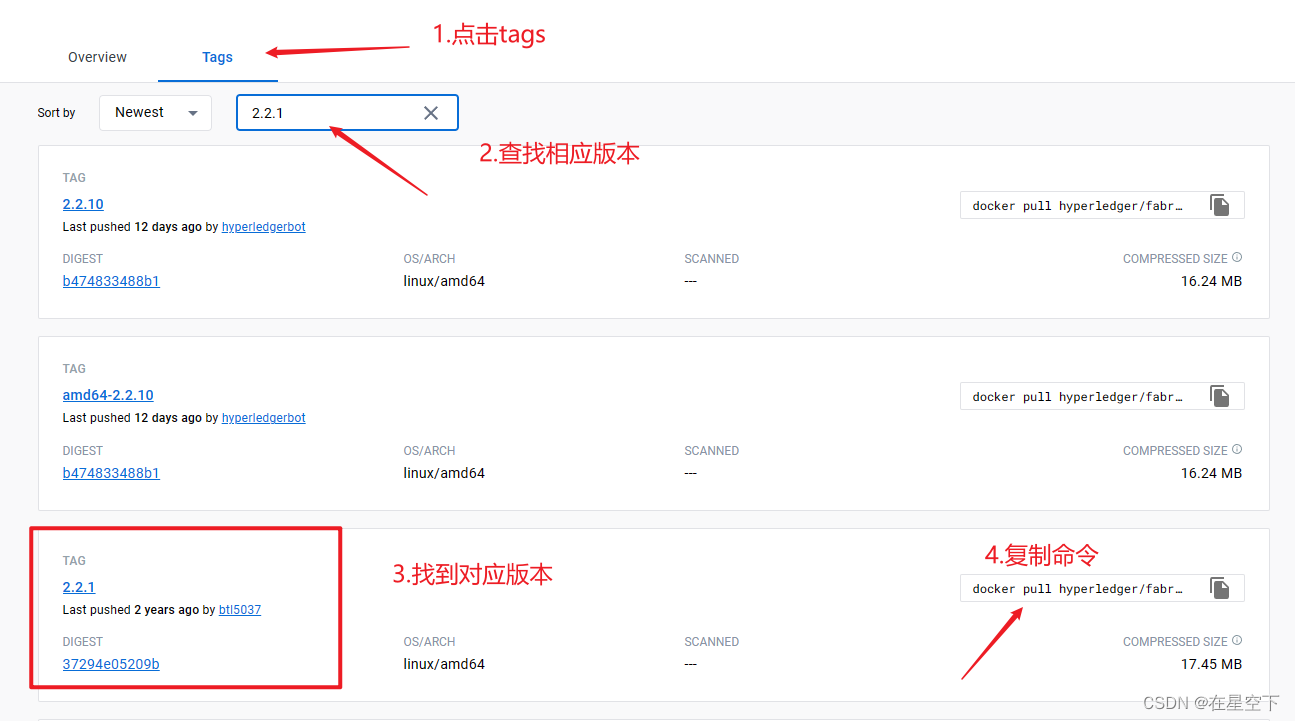Click compressed size info icon in 2.2.10 card
The height and width of the screenshot is (721, 1295).
(x=1237, y=258)
